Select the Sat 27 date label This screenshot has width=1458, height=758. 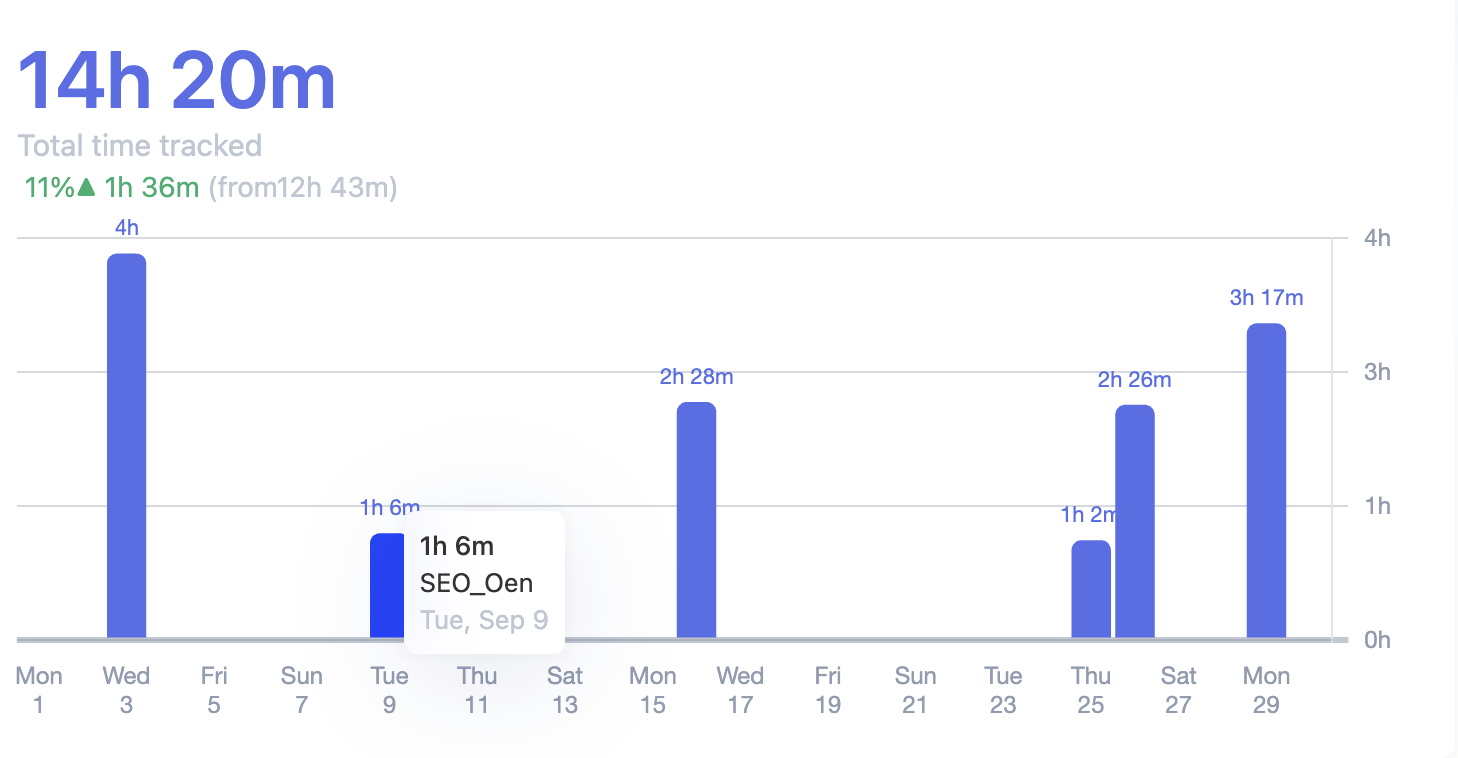pyautogui.click(x=1178, y=690)
